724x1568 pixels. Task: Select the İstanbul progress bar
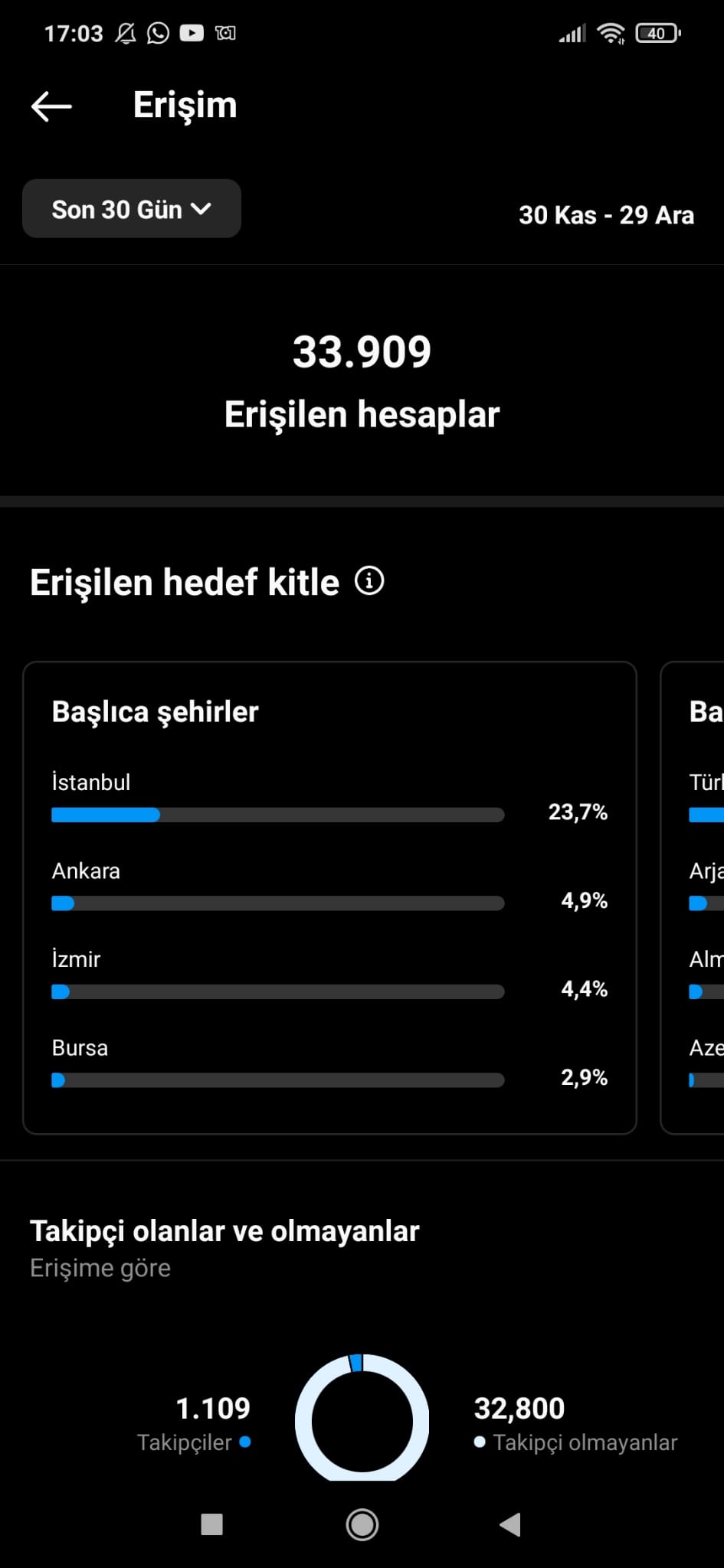277,815
